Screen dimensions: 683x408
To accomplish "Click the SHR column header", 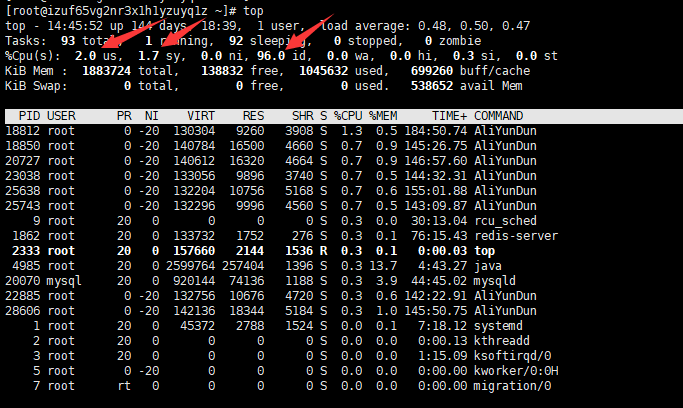I will (303, 116).
